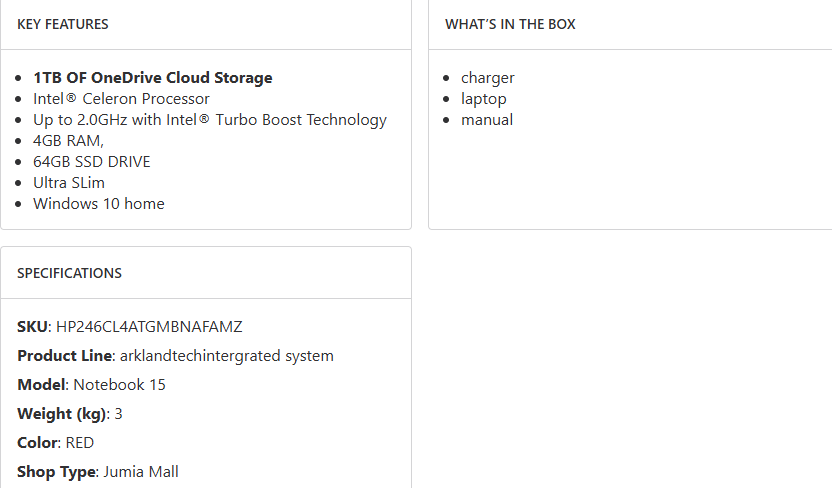
Task: Click the Turbo Boost Technology feature line
Action: coord(209,120)
